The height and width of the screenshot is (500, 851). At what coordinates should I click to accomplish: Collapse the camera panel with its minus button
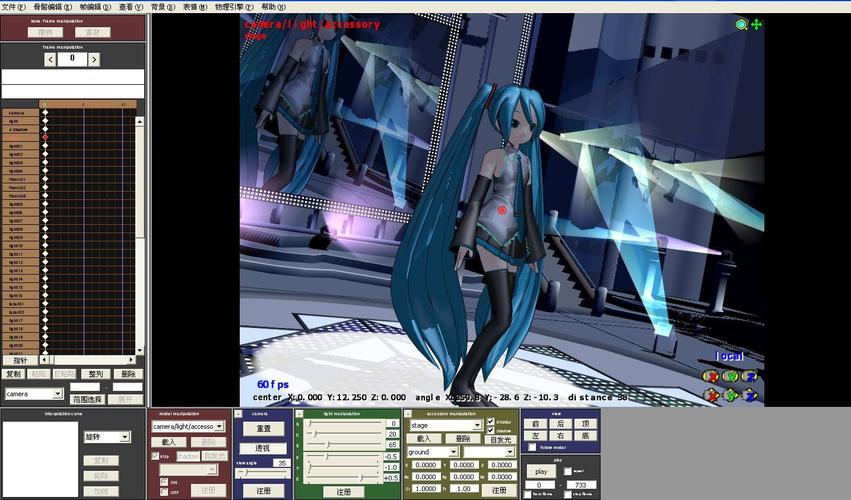click(238, 414)
